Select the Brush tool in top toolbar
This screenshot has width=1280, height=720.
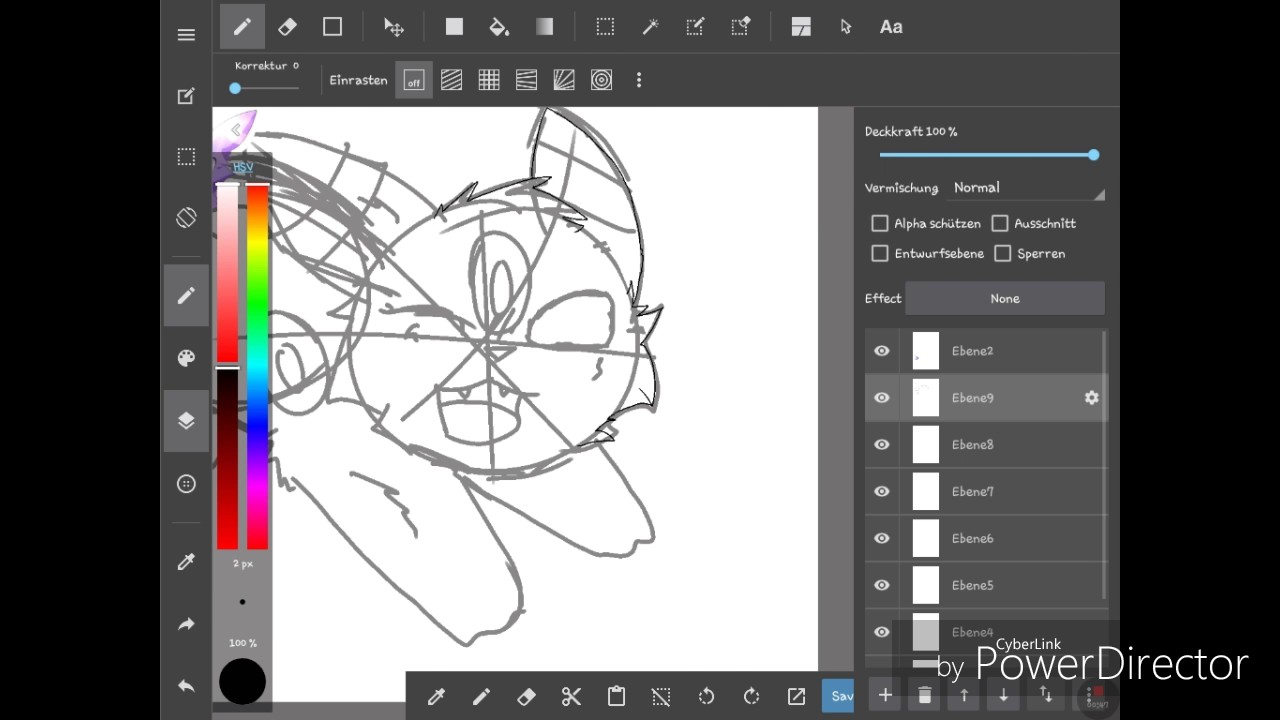pos(242,27)
